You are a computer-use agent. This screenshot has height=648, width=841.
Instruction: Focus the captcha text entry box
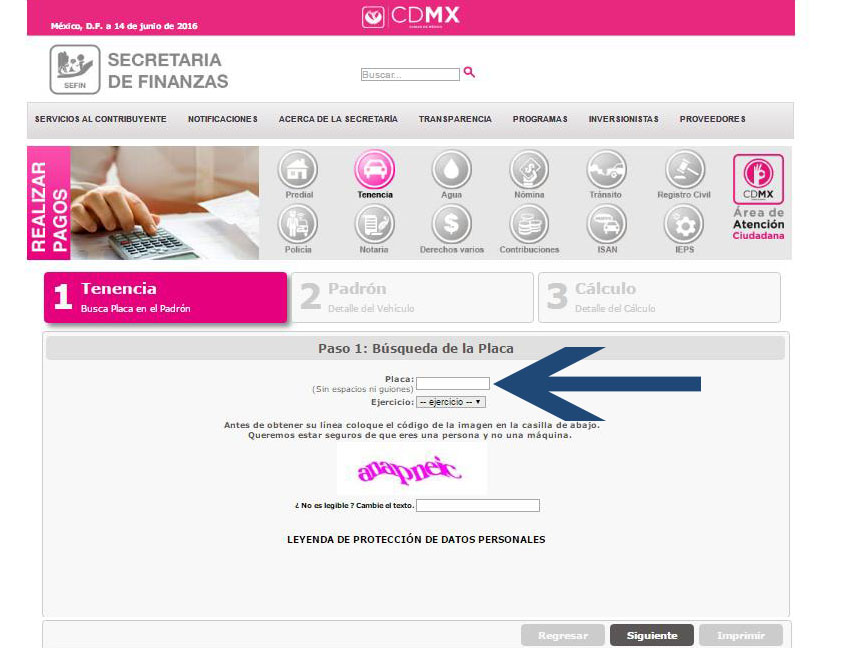point(478,505)
